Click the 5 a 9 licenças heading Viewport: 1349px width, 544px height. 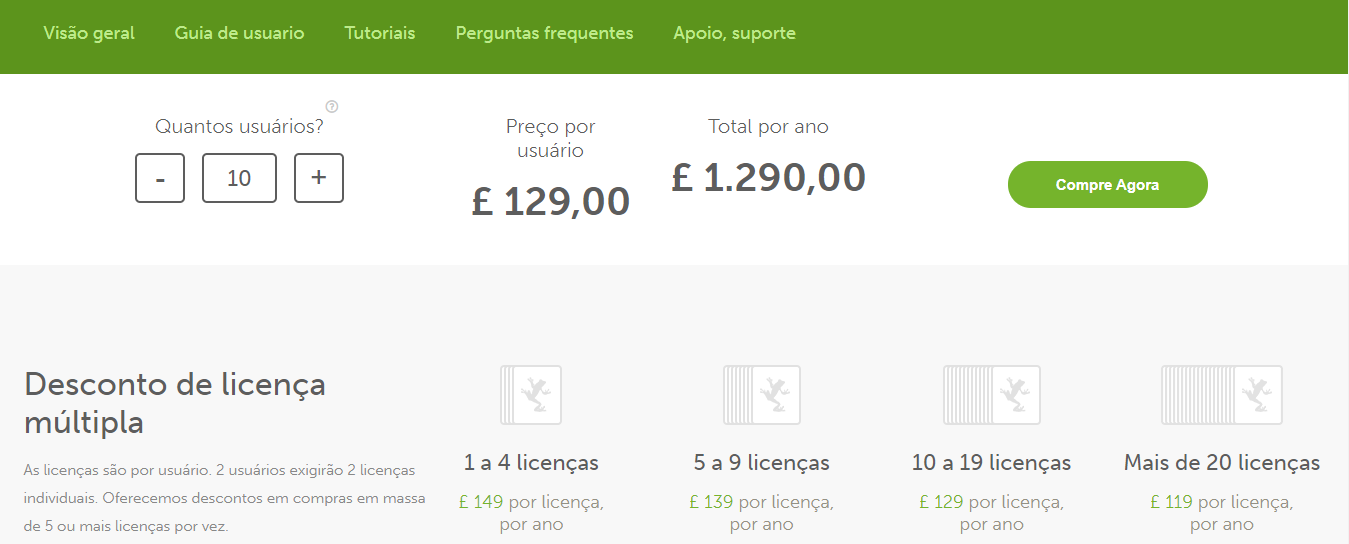[x=762, y=463]
